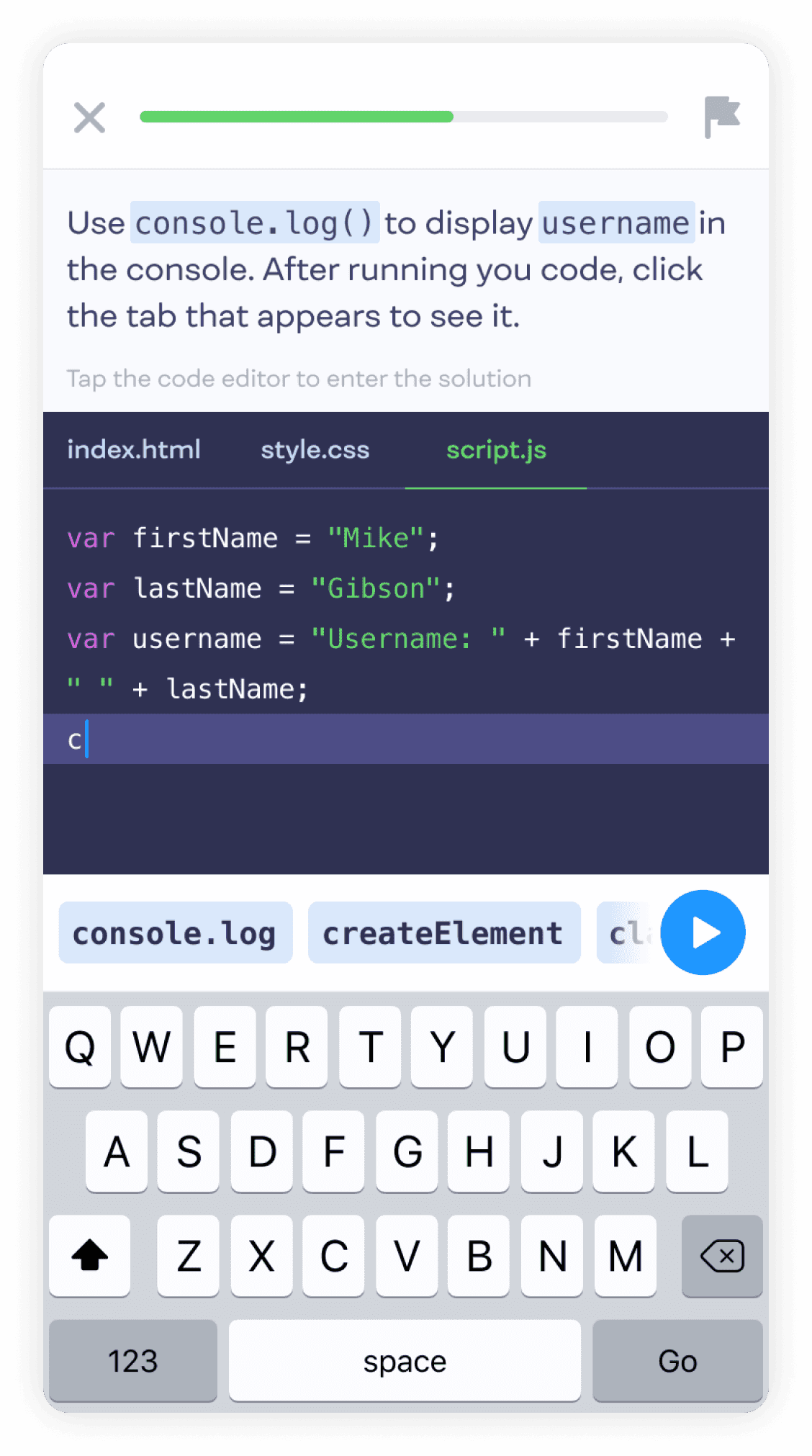This screenshot has height=1456, width=812.
Task: Tap the W key
Action: coord(152,1046)
